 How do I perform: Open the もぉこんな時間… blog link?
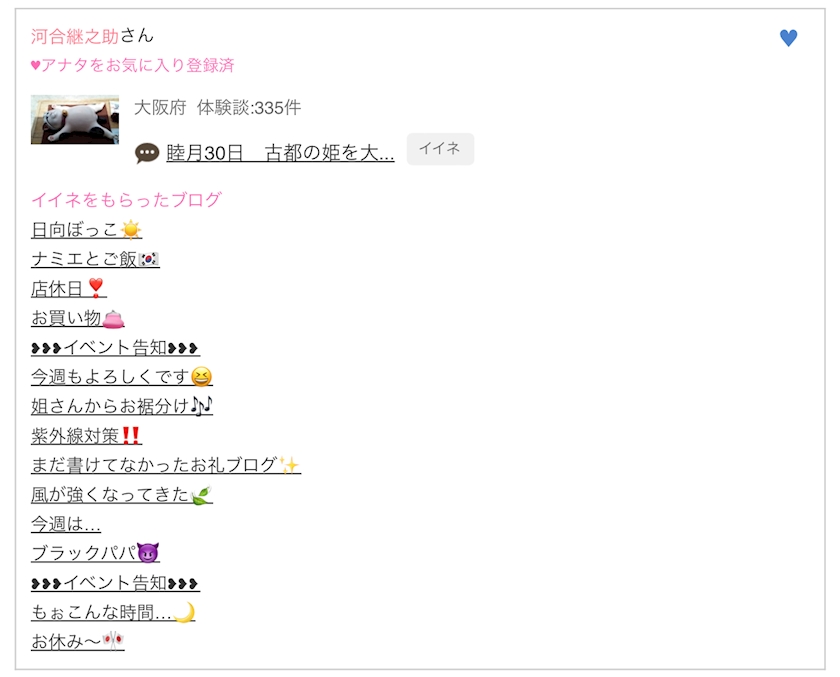(x=113, y=612)
